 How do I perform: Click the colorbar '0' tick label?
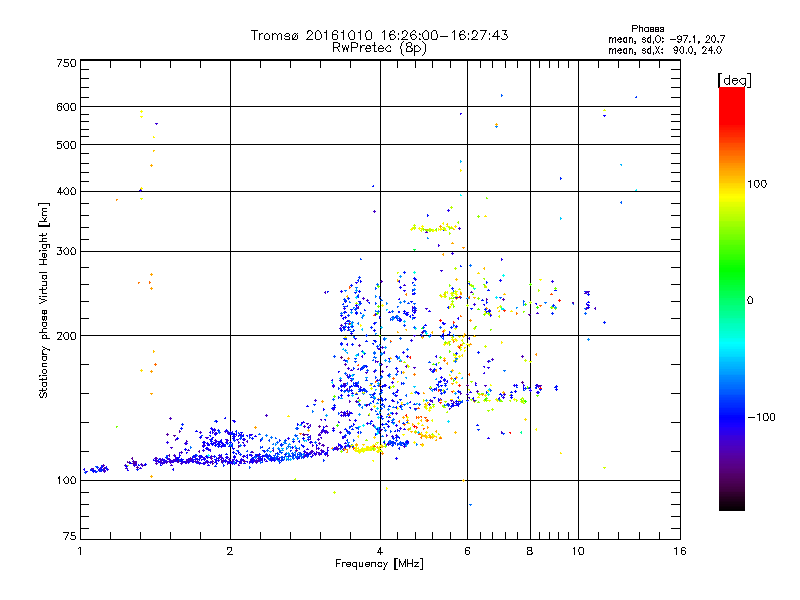(x=750, y=300)
